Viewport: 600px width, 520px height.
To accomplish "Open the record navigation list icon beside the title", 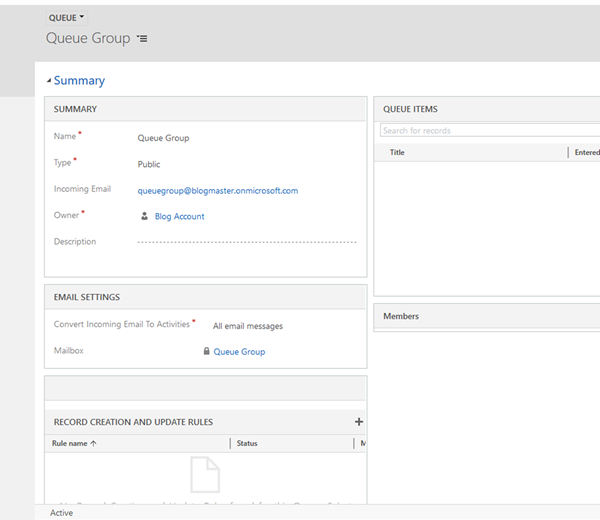I will pyautogui.click(x=142, y=39).
